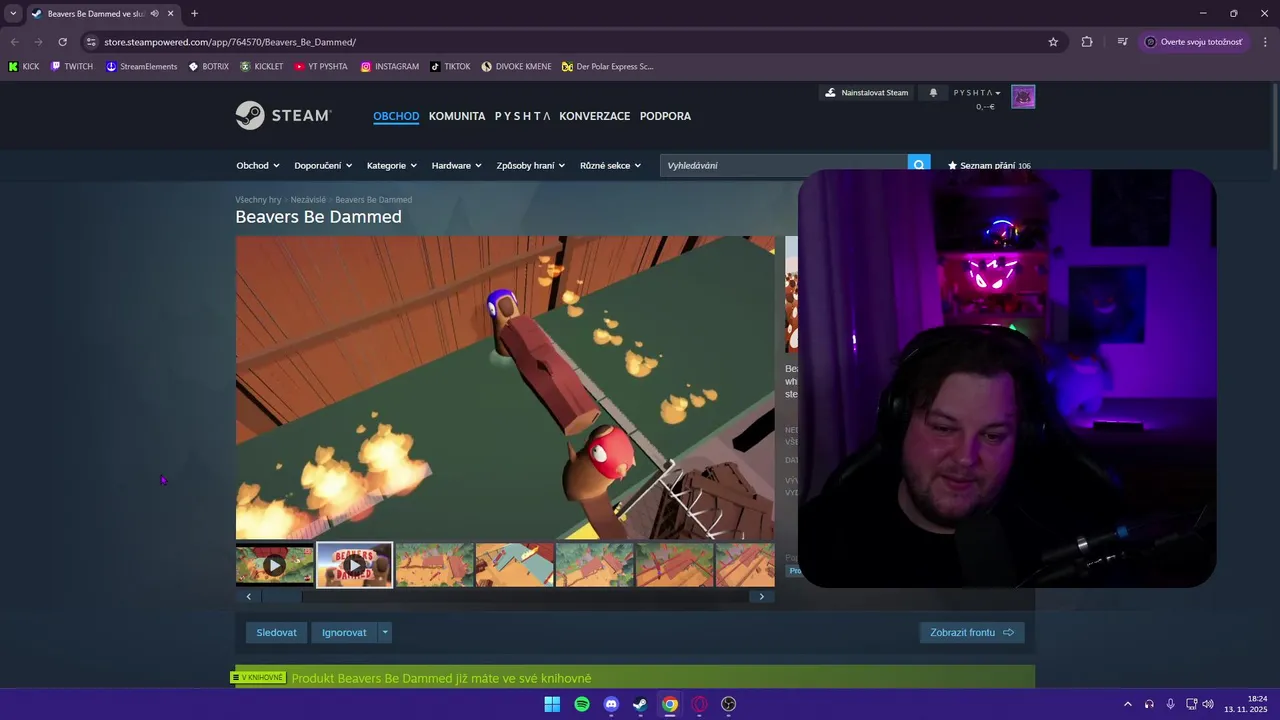Play the Beavers Dammed logo trailer thumbnail
This screenshot has height=720, width=1280.
coord(354,565)
